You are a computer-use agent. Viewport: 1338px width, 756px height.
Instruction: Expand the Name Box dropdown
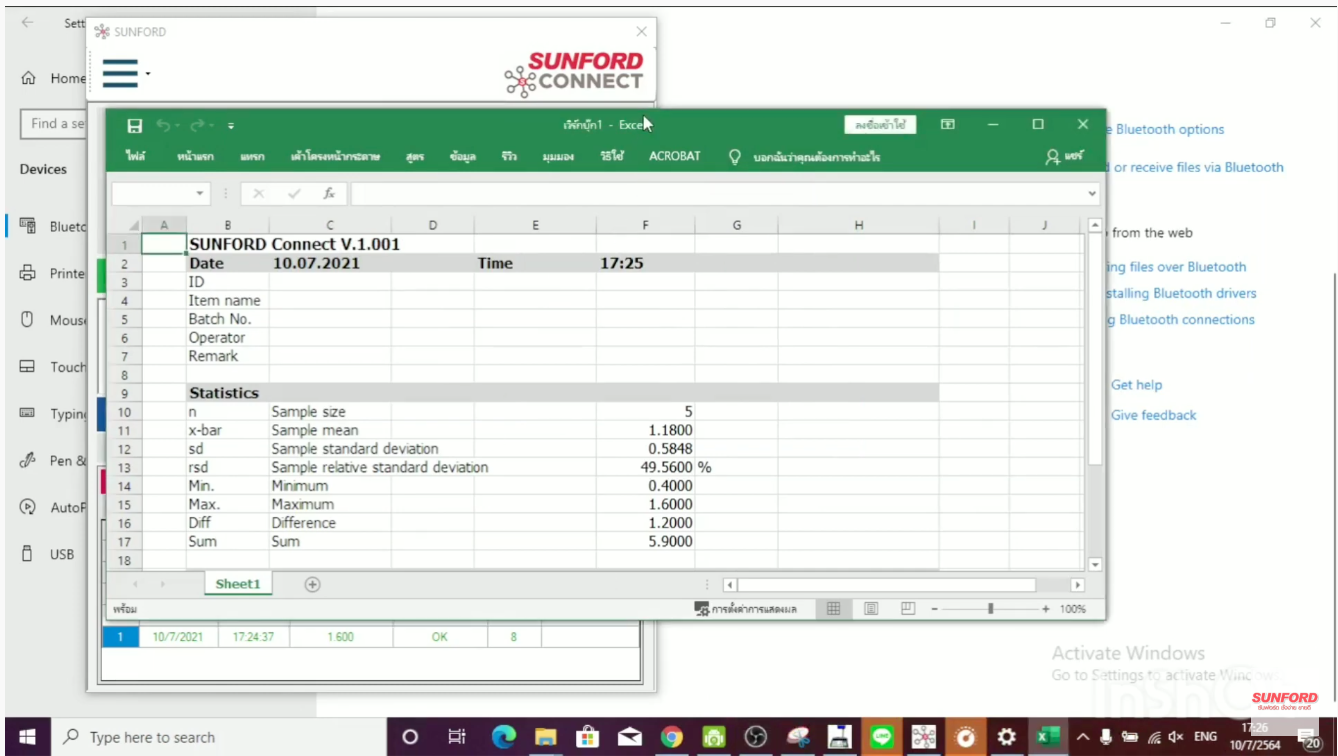point(200,194)
